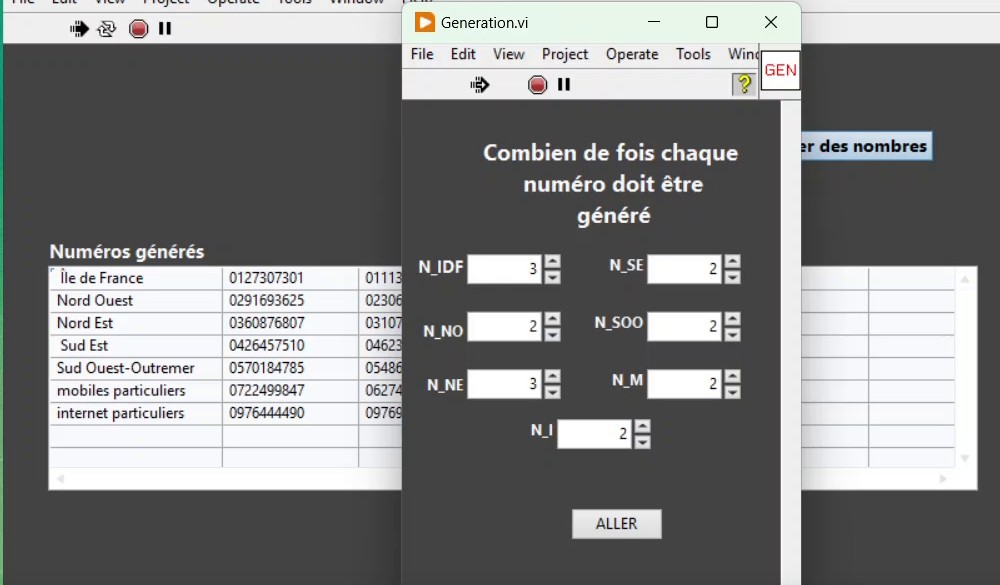Screen dimensions: 1000x585
Task: Click the table's horizontal scrollbar left arrow
Action: pos(60,478)
